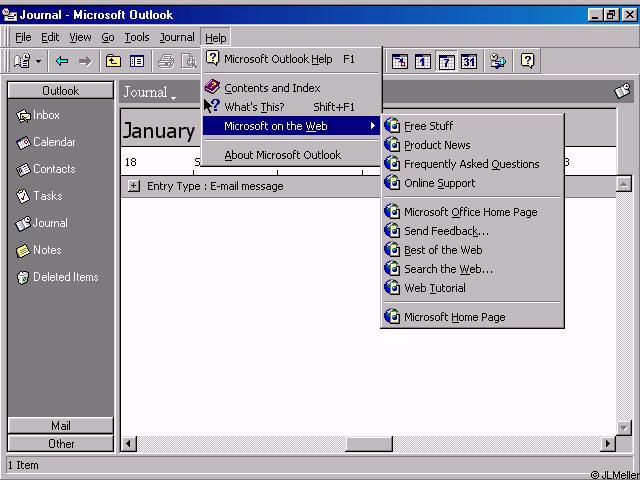The width and height of the screenshot is (640, 480).
Task: Open Deleted Items in Outlook bar
Action: pos(58,277)
